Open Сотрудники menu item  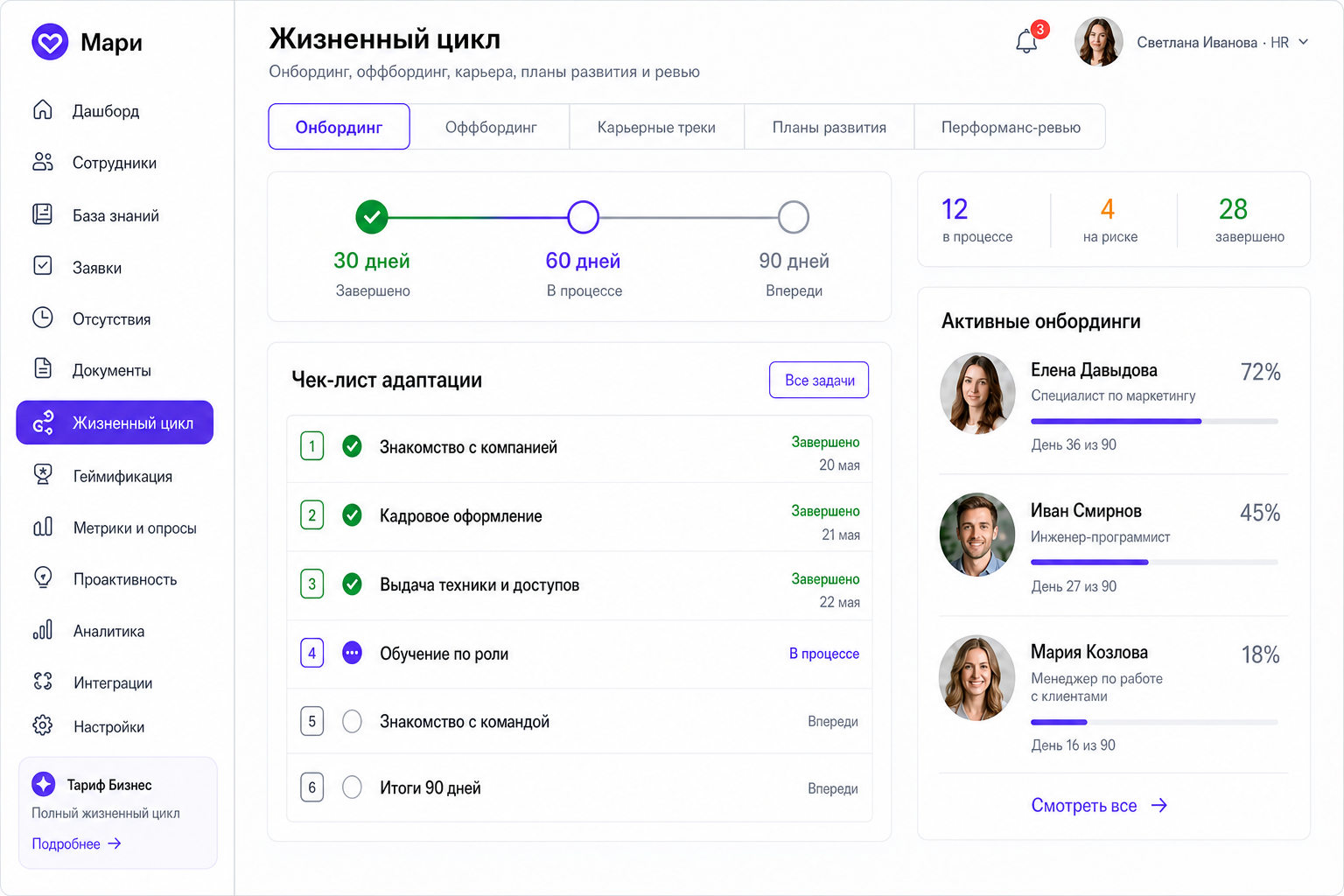pos(115,162)
